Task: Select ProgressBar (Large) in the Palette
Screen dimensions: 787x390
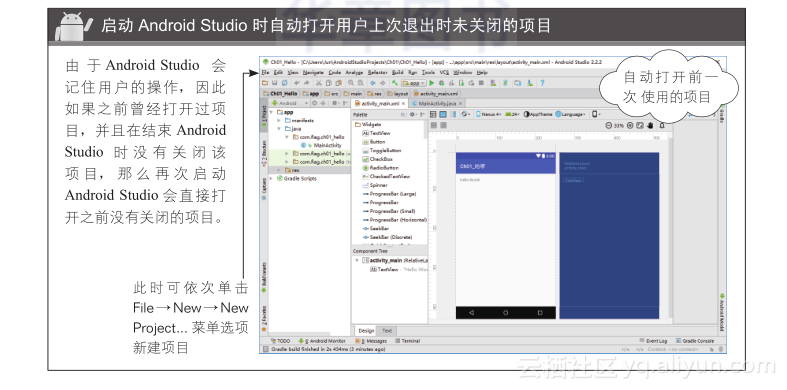Action: [x=389, y=194]
